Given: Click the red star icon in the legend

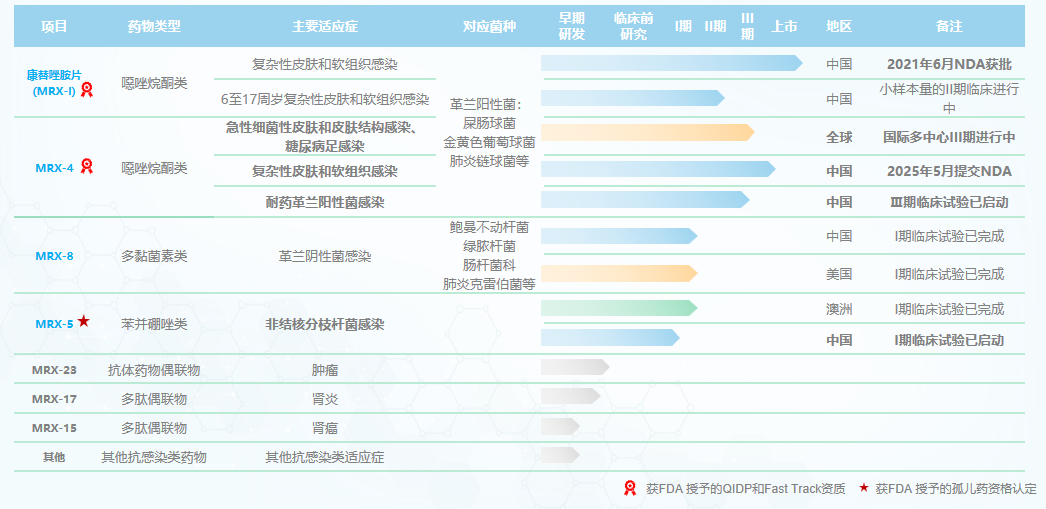Looking at the screenshot, I should coord(863,488).
